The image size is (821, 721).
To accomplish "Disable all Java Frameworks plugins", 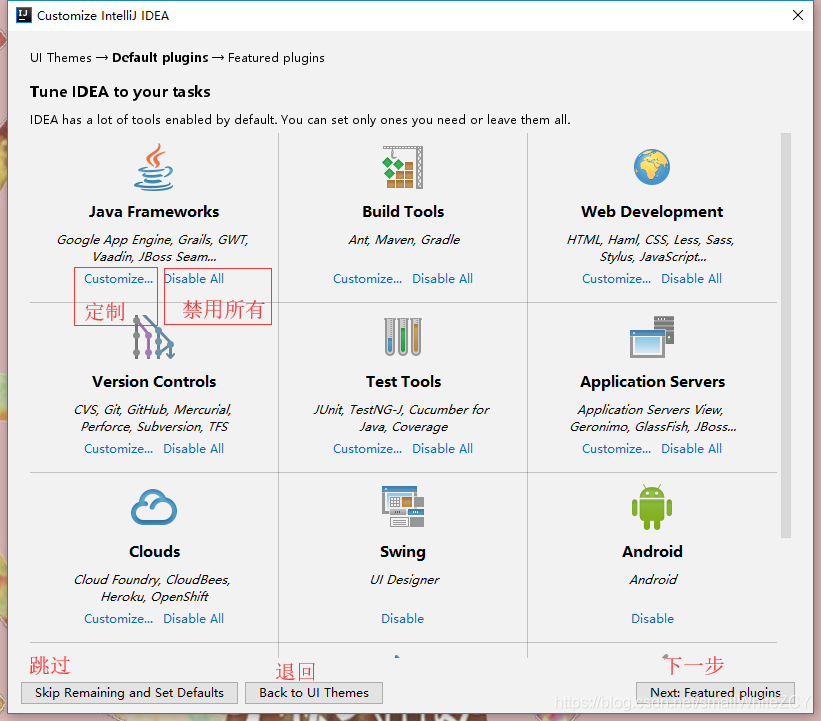I will pyautogui.click(x=194, y=279).
